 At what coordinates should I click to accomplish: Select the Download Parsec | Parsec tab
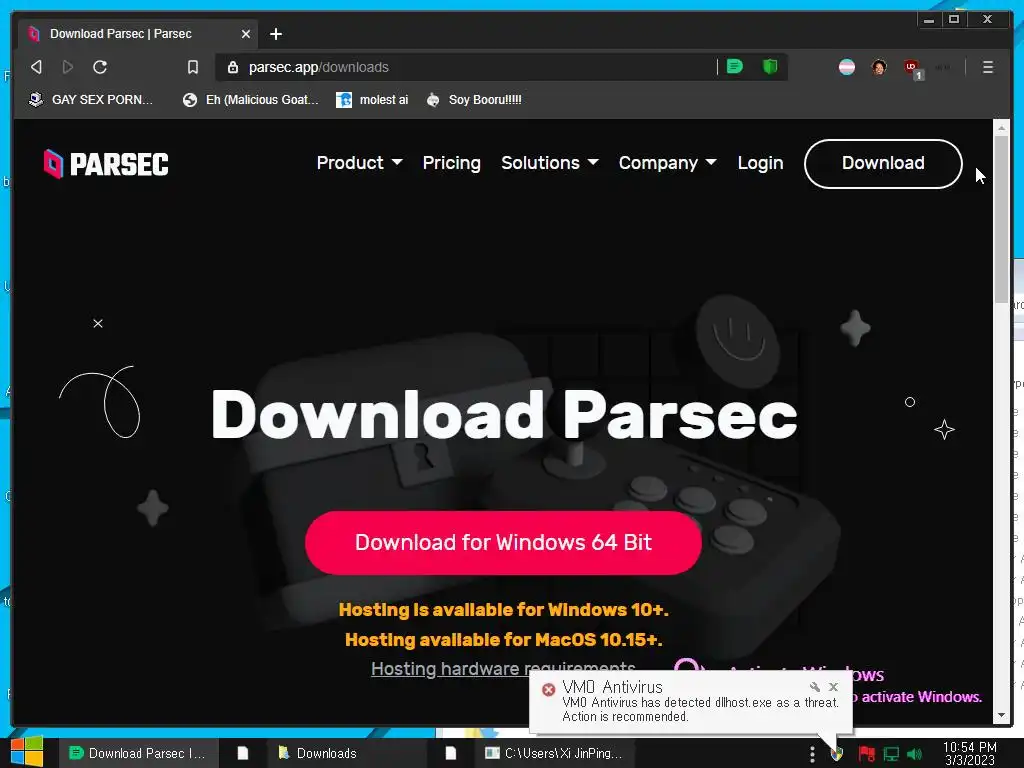[136, 34]
